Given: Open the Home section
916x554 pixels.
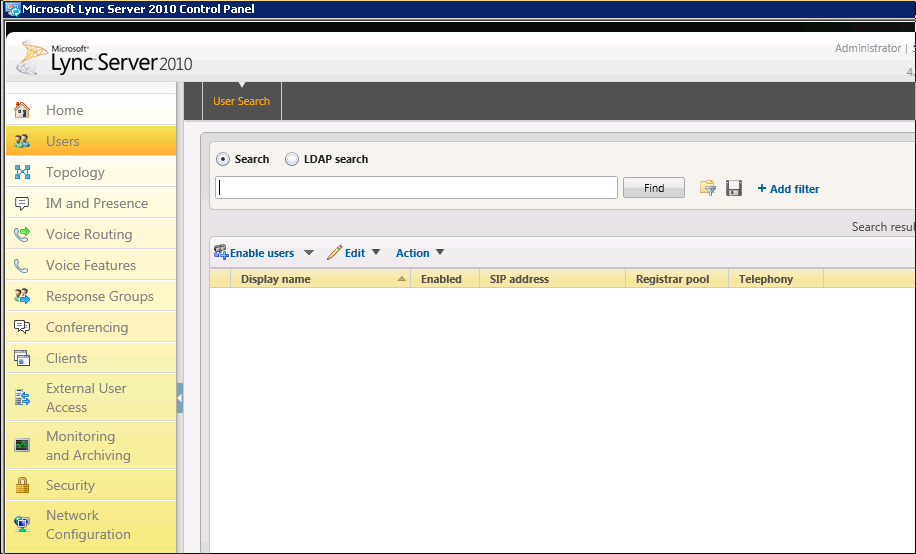Looking at the screenshot, I should pyautogui.click(x=91, y=110).
